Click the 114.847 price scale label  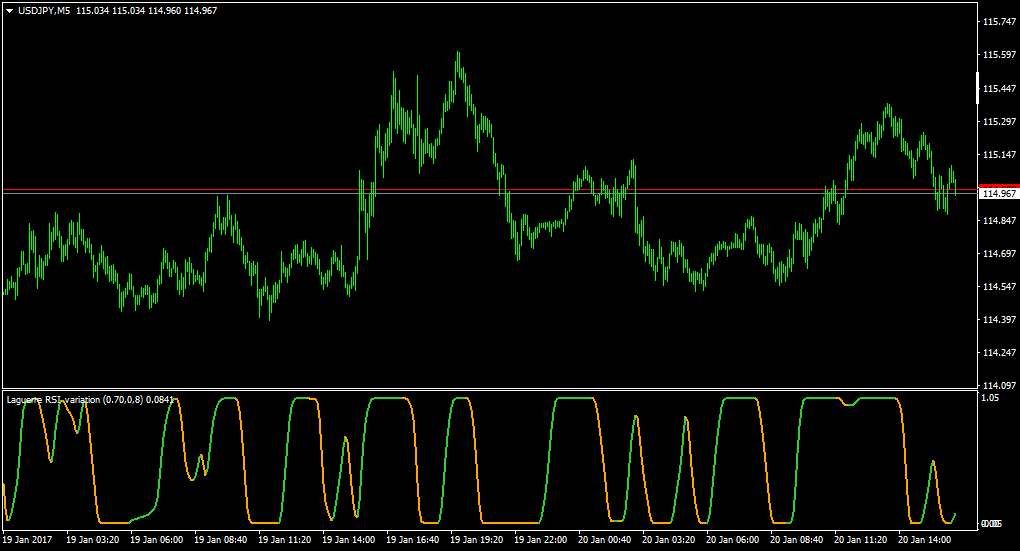(x=999, y=221)
